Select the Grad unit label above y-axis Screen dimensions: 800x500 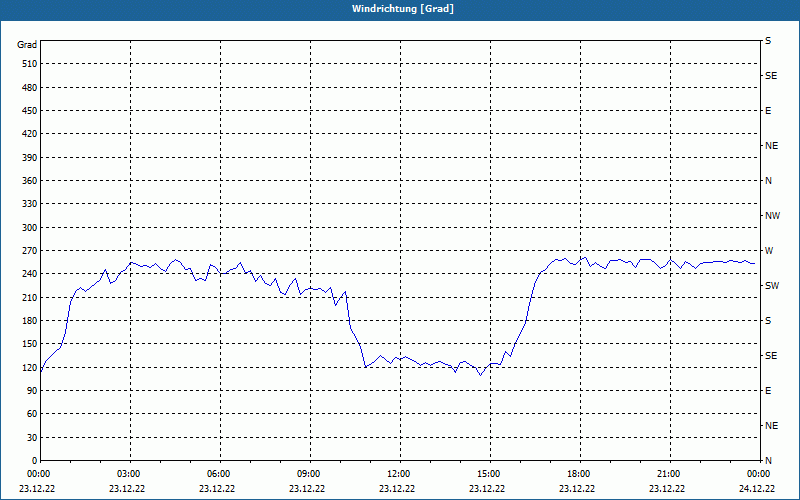[x=27, y=45]
